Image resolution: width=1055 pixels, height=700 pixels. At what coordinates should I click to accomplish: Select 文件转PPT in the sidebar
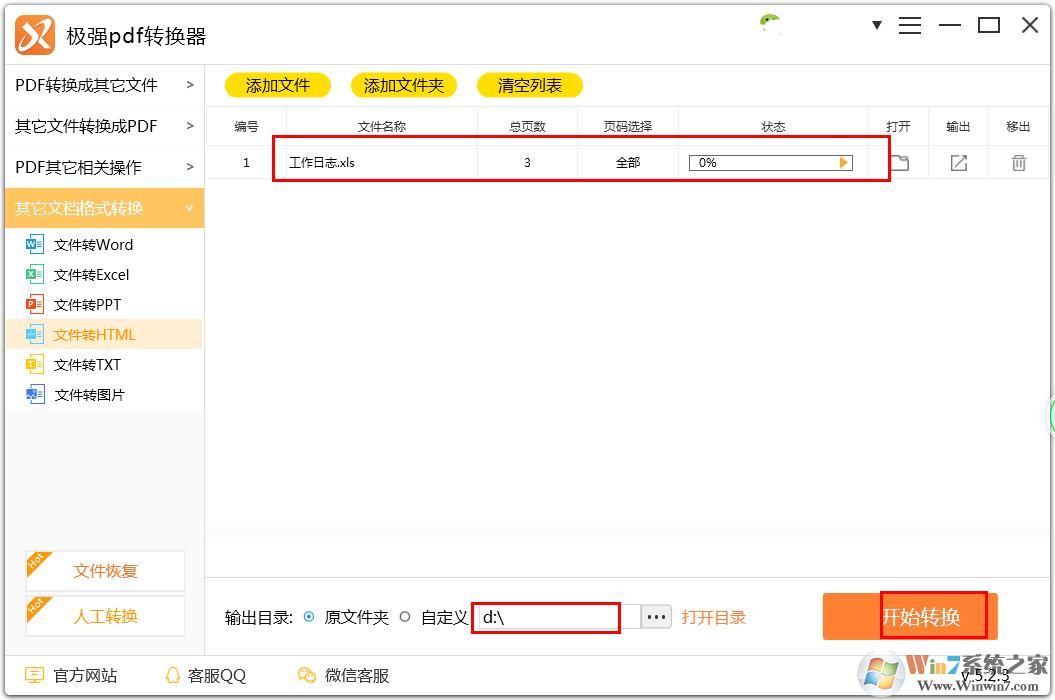click(35, 304)
